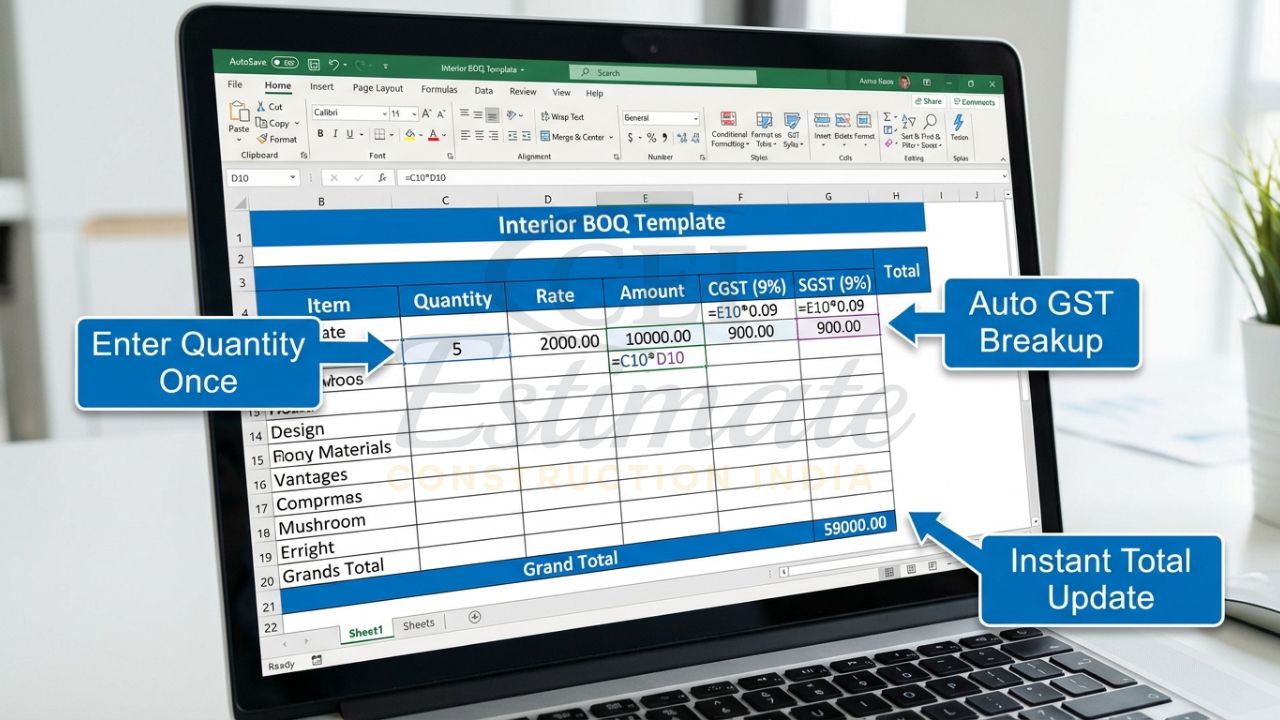This screenshot has height=720, width=1280.
Task: Toggle bold formatting on the selection
Action: pyautogui.click(x=320, y=132)
